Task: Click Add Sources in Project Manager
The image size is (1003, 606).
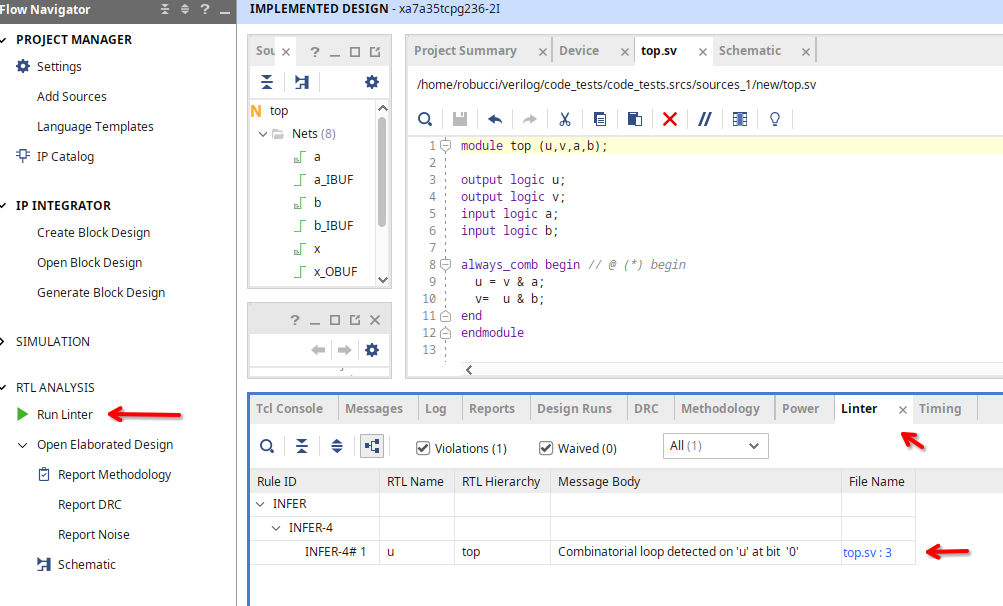Action: (x=72, y=97)
